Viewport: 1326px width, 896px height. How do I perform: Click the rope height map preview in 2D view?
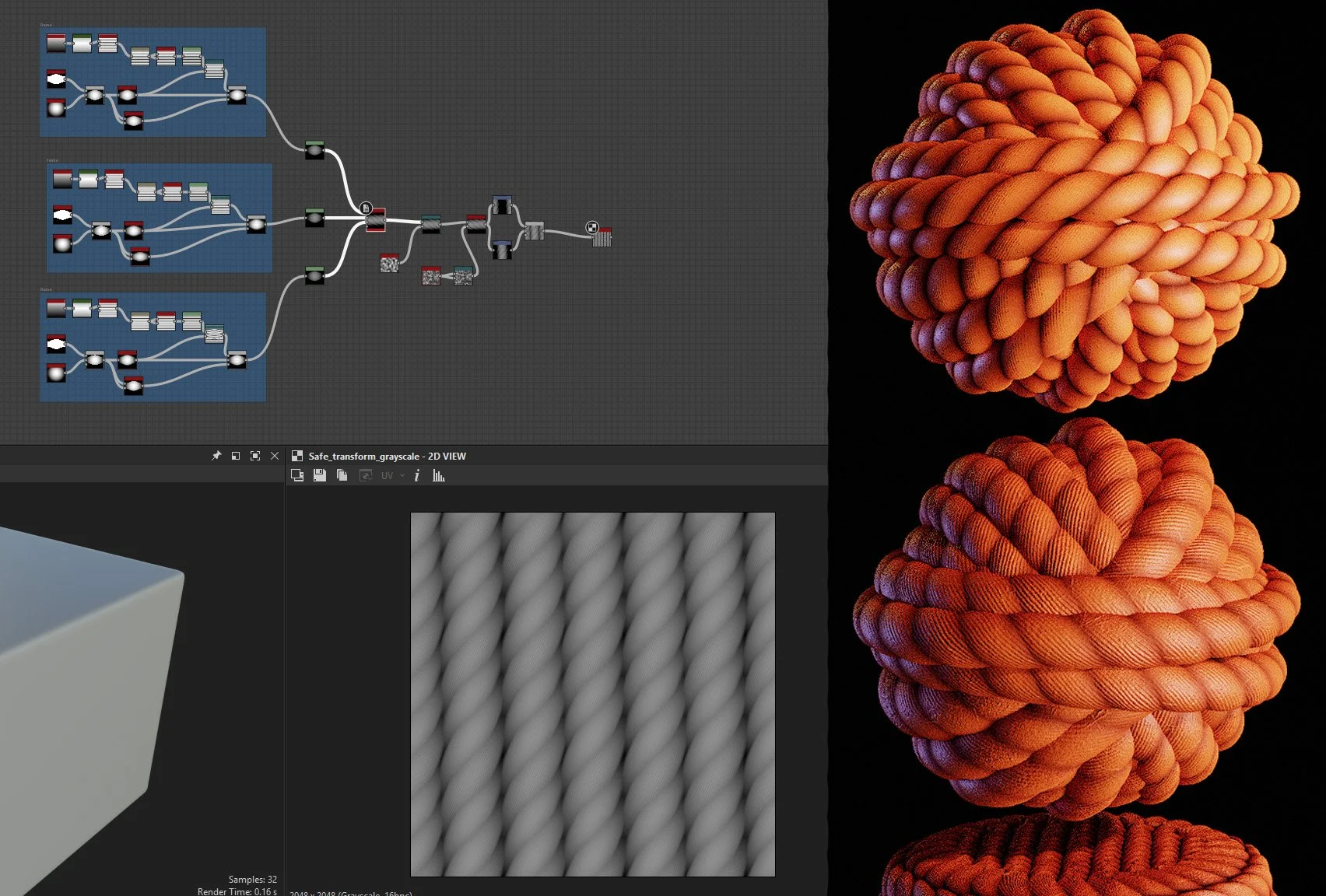pyautogui.click(x=592, y=694)
